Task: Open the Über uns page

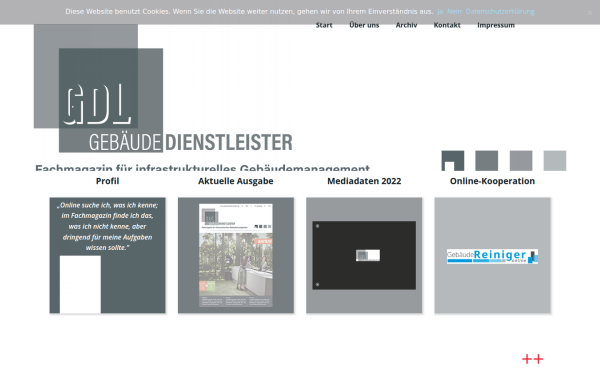Action: [364, 25]
